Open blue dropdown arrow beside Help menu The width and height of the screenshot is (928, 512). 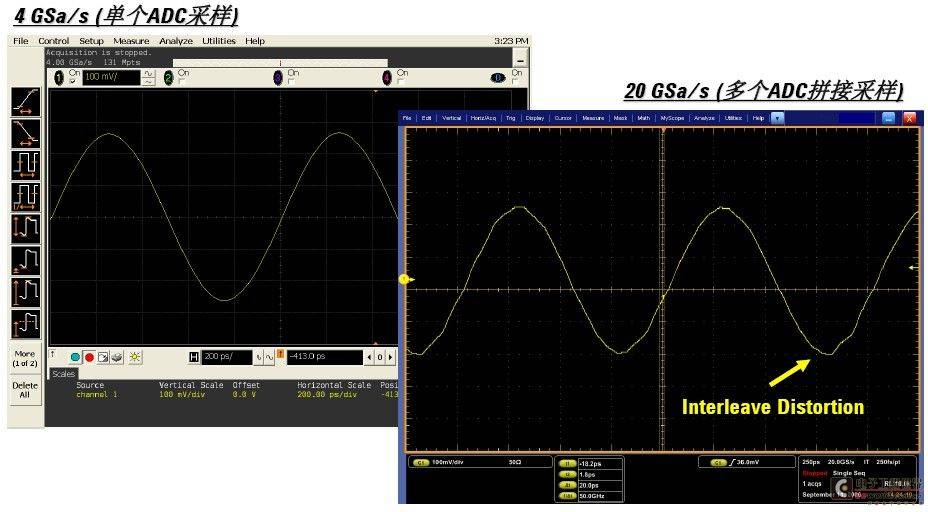(777, 118)
